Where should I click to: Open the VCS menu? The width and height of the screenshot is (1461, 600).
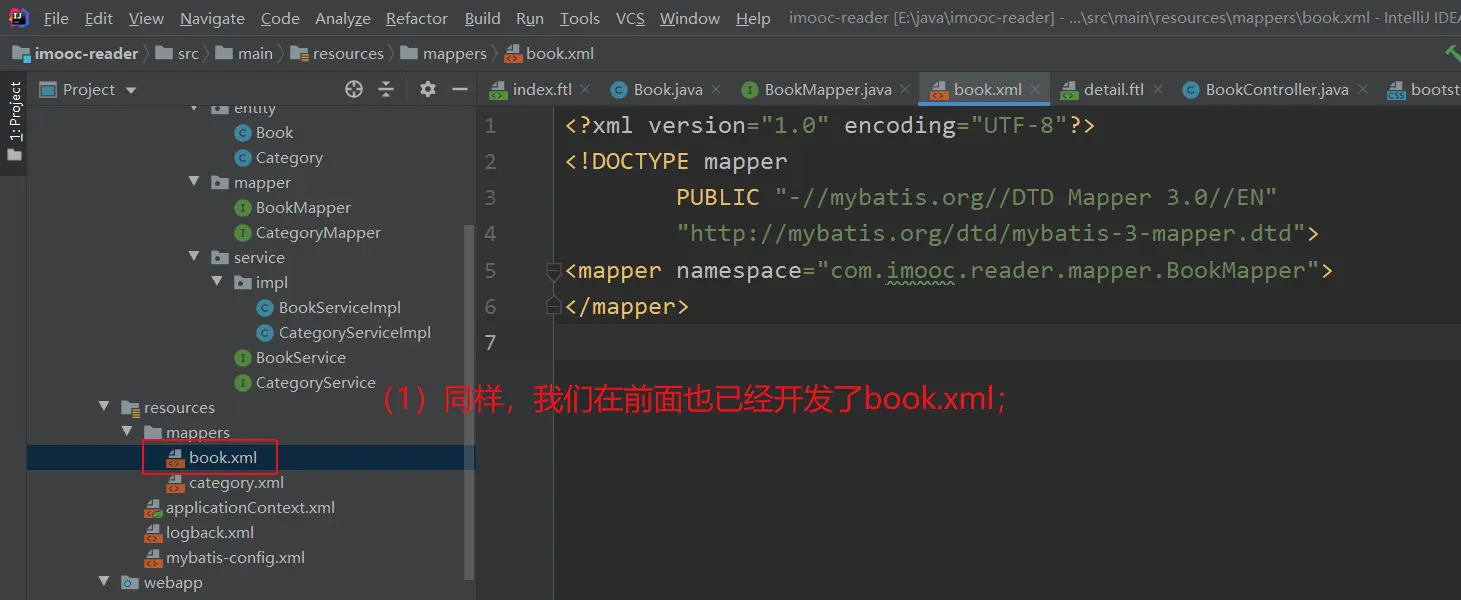coord(630,19)
